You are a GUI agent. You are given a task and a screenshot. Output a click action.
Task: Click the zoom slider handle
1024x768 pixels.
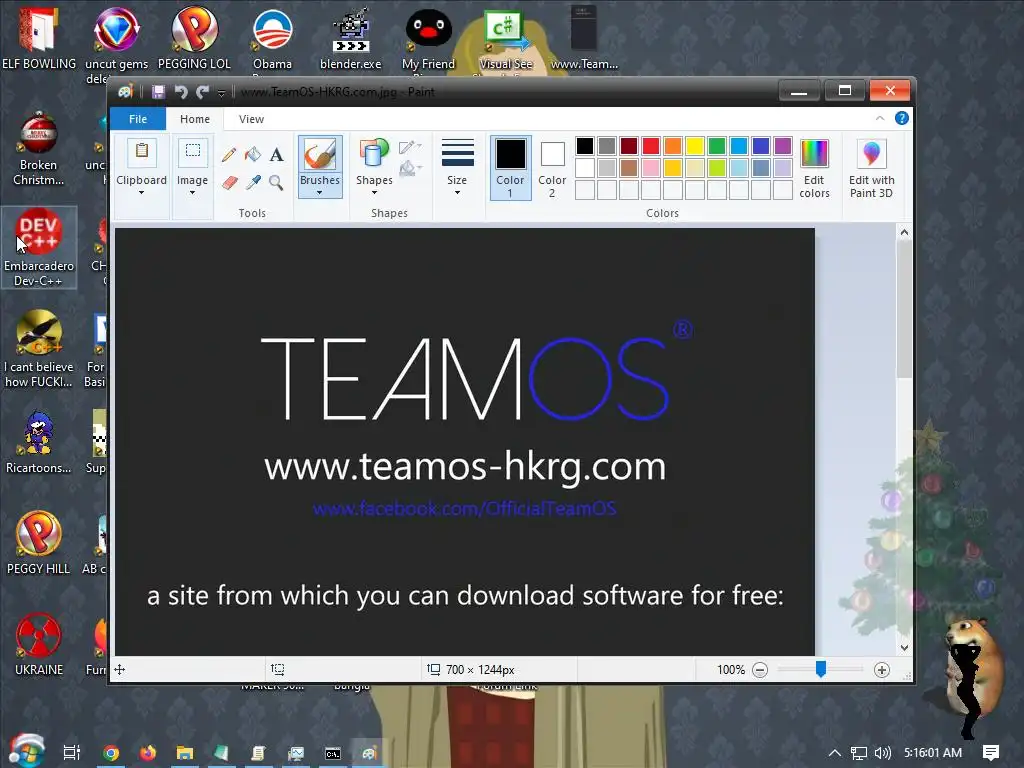pos(821,669)
